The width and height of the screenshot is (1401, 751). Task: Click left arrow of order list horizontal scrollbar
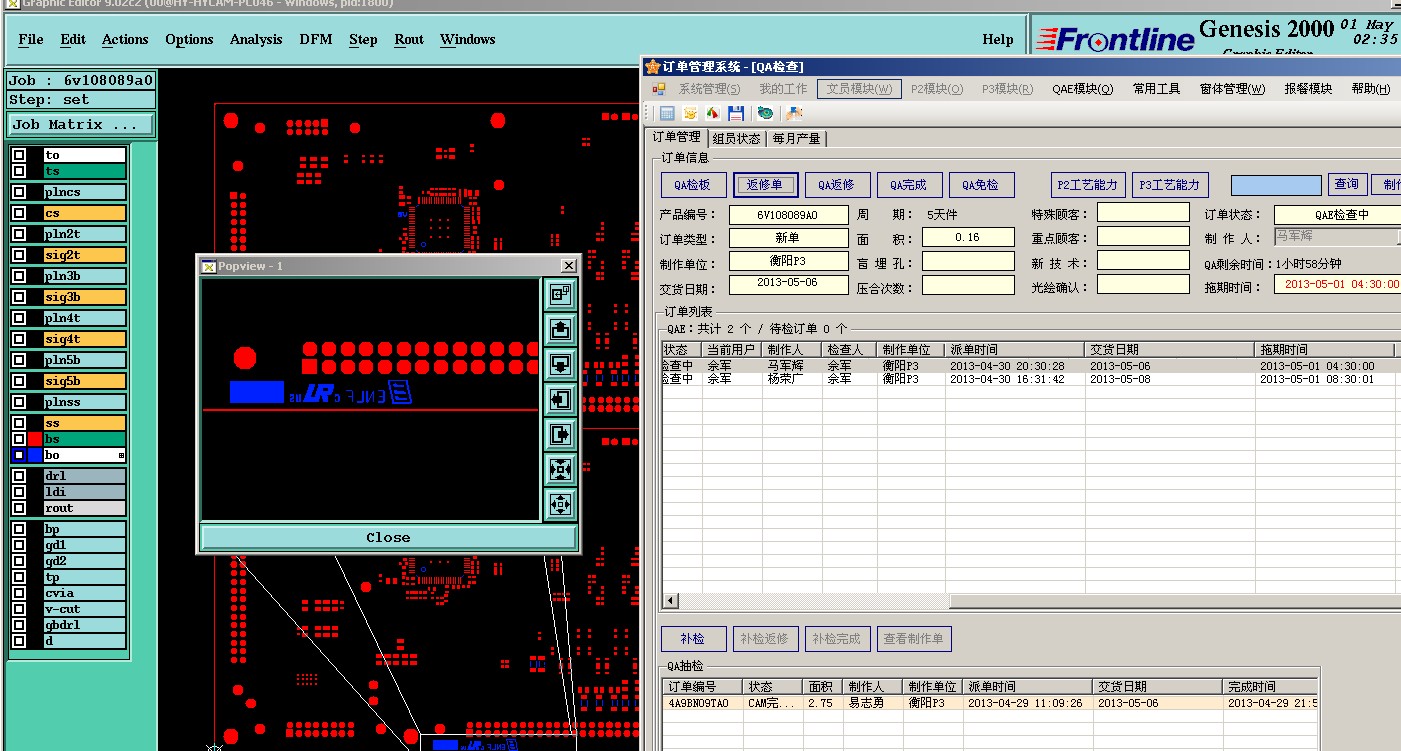670,602
